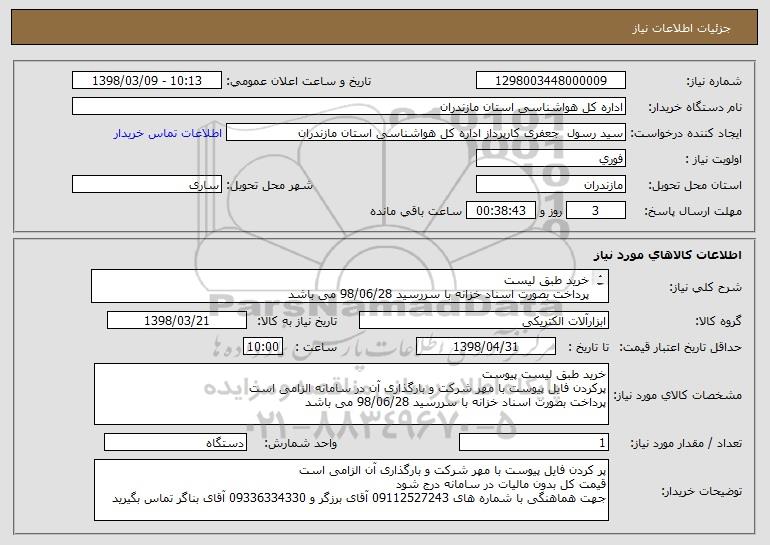Click the label شماره نیاز

click(x=714, y=81)
